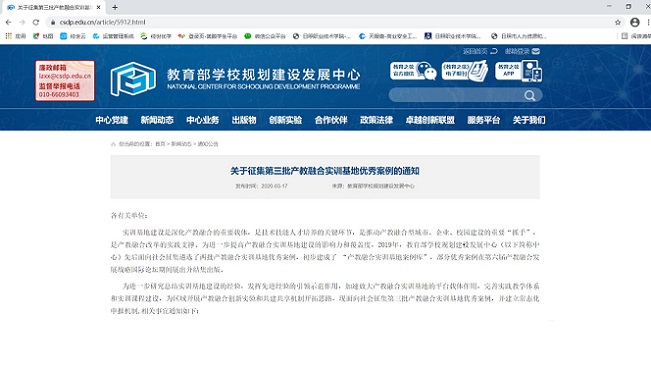Click the site search input field
Image resolution: width=651 pixels, height=369 pixels.
coord(457,95)
